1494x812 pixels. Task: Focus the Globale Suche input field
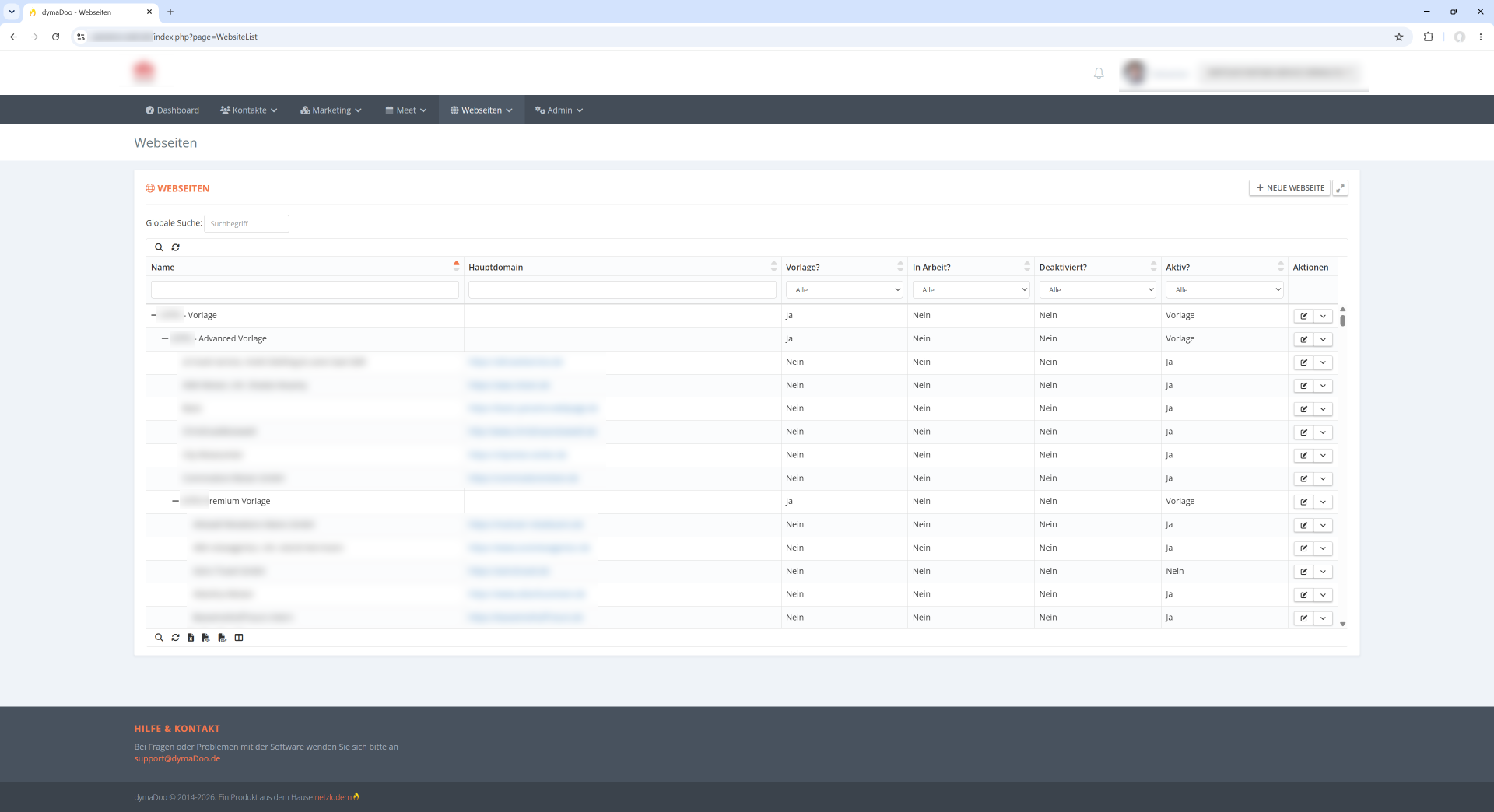(247, 223)
